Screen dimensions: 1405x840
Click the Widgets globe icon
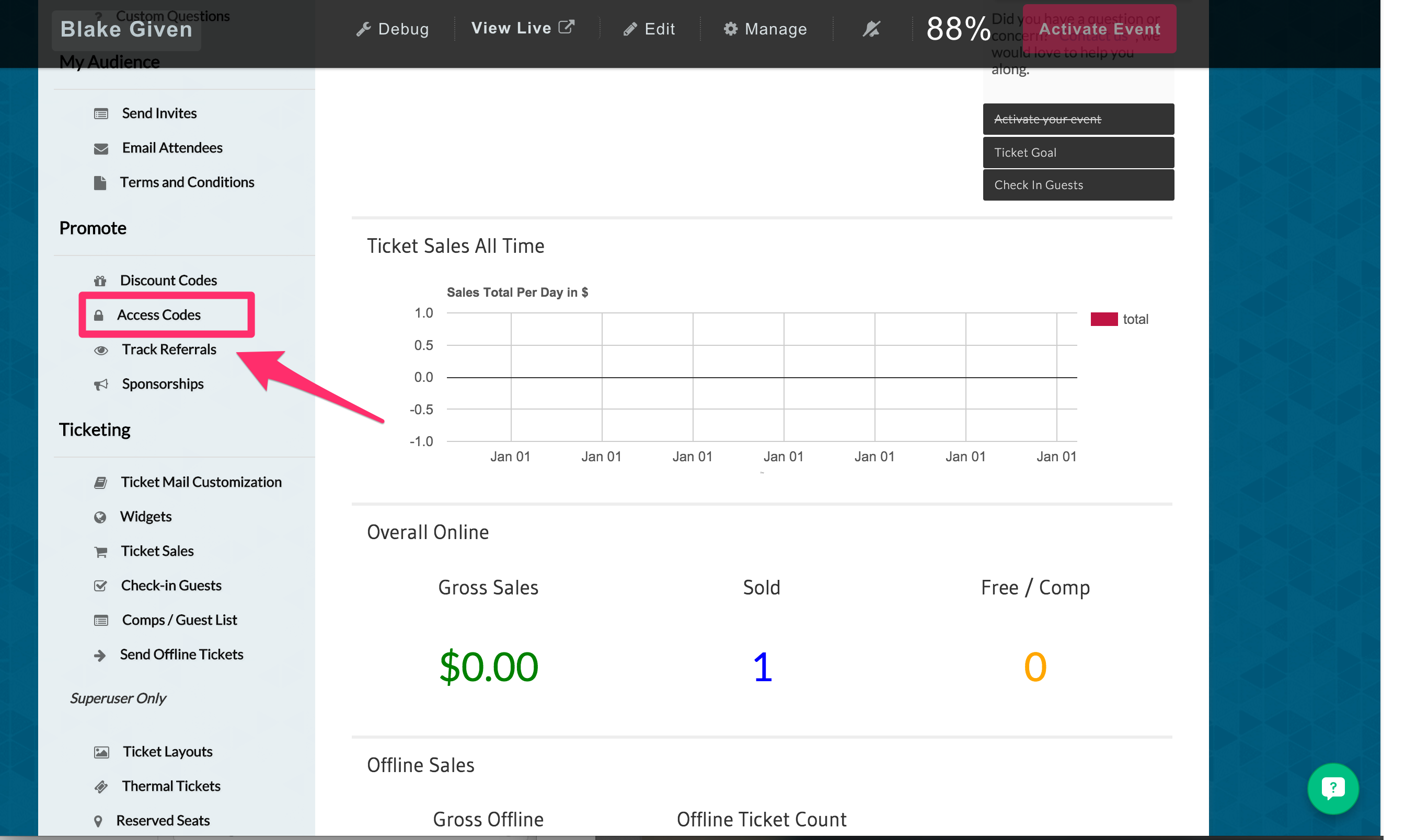100,517
